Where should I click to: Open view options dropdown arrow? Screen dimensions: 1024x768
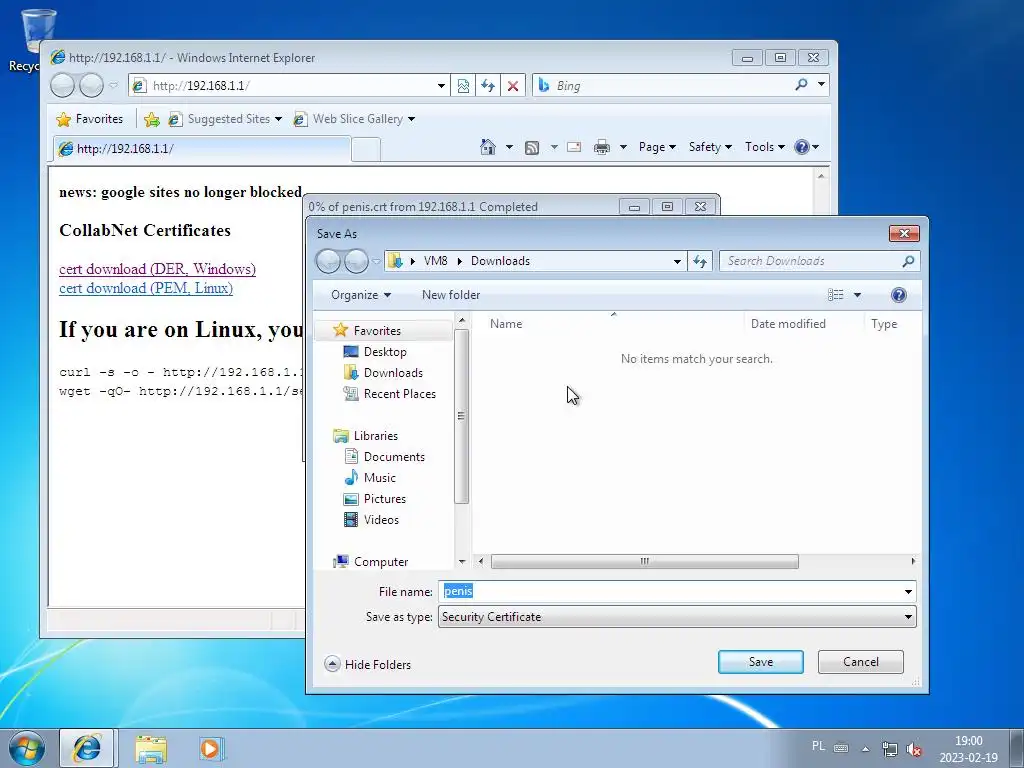tap(857, 295)
